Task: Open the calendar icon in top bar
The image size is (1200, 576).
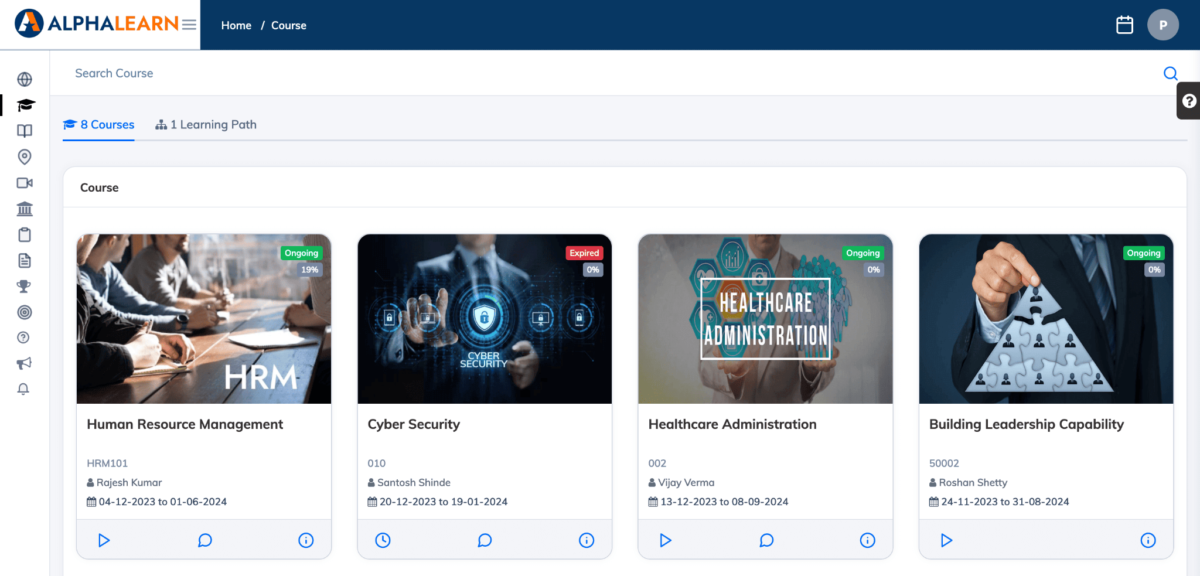Action: [1125, 25]
